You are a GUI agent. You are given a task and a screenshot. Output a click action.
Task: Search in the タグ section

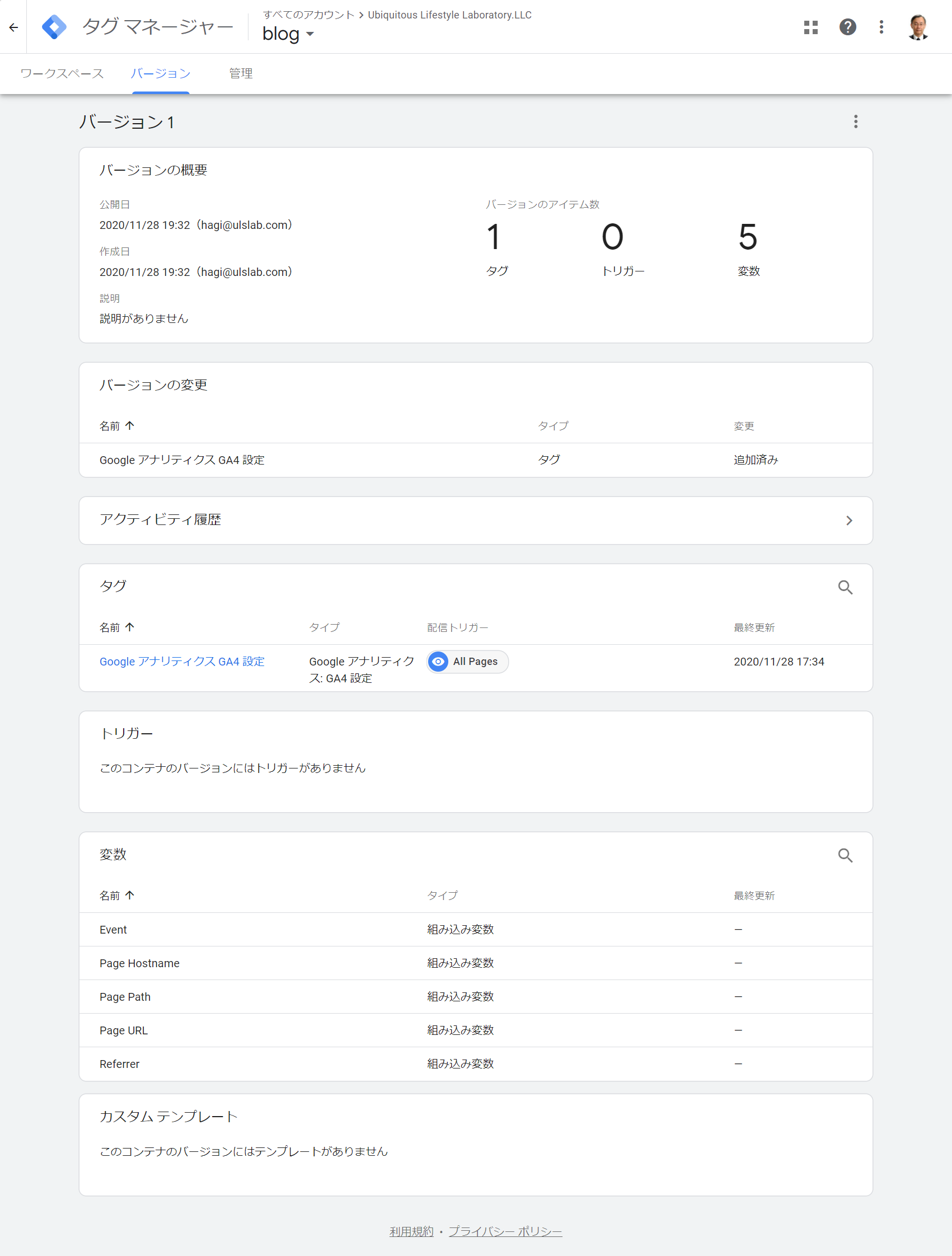(845, 587)
